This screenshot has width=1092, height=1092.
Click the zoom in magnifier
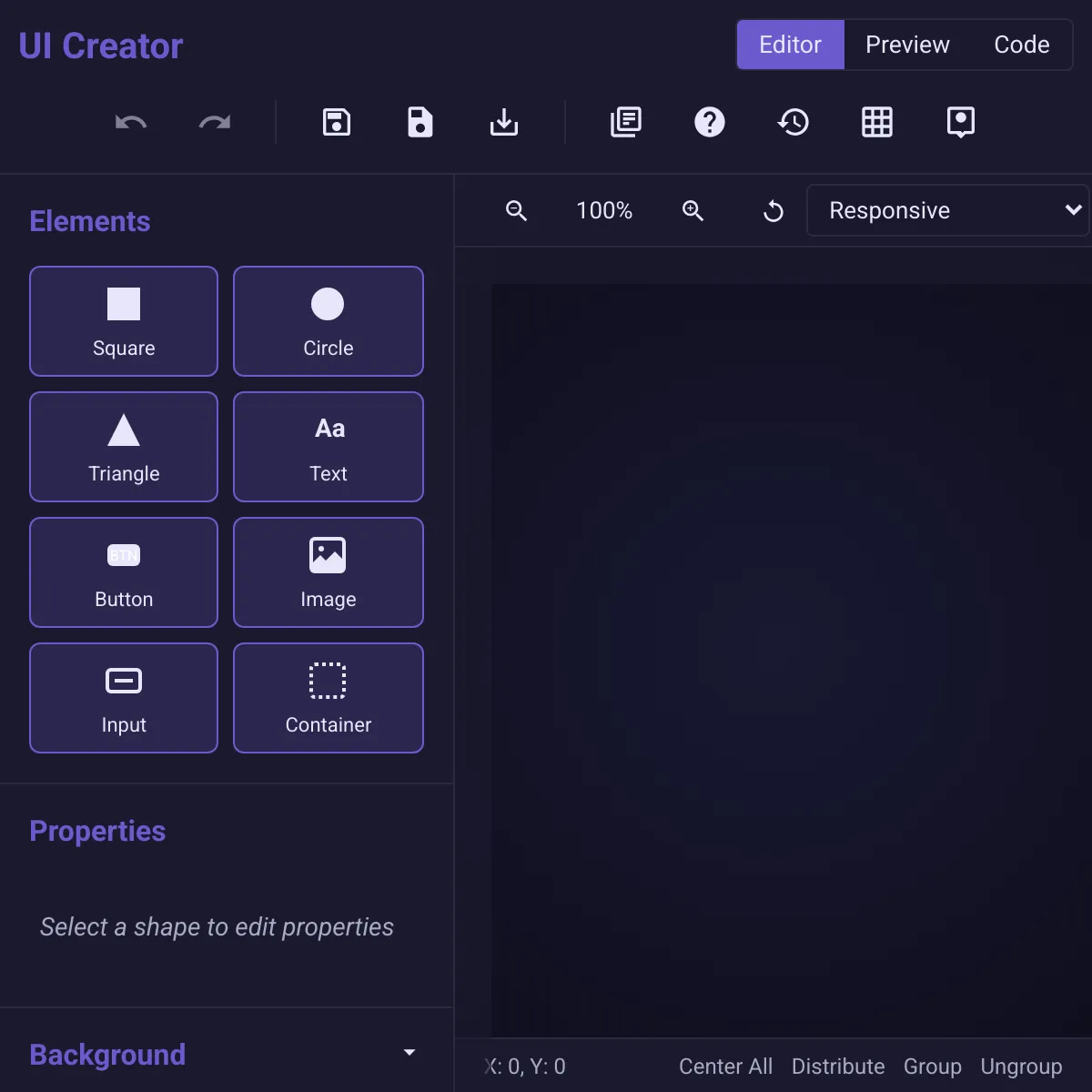693,210
